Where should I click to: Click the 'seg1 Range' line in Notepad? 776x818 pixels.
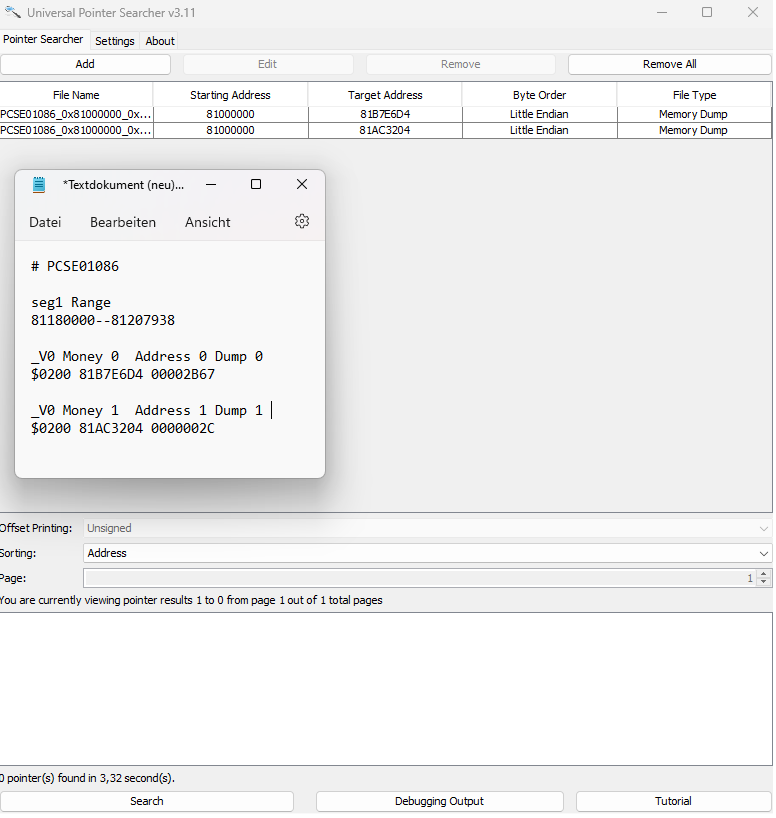(71, 303)
